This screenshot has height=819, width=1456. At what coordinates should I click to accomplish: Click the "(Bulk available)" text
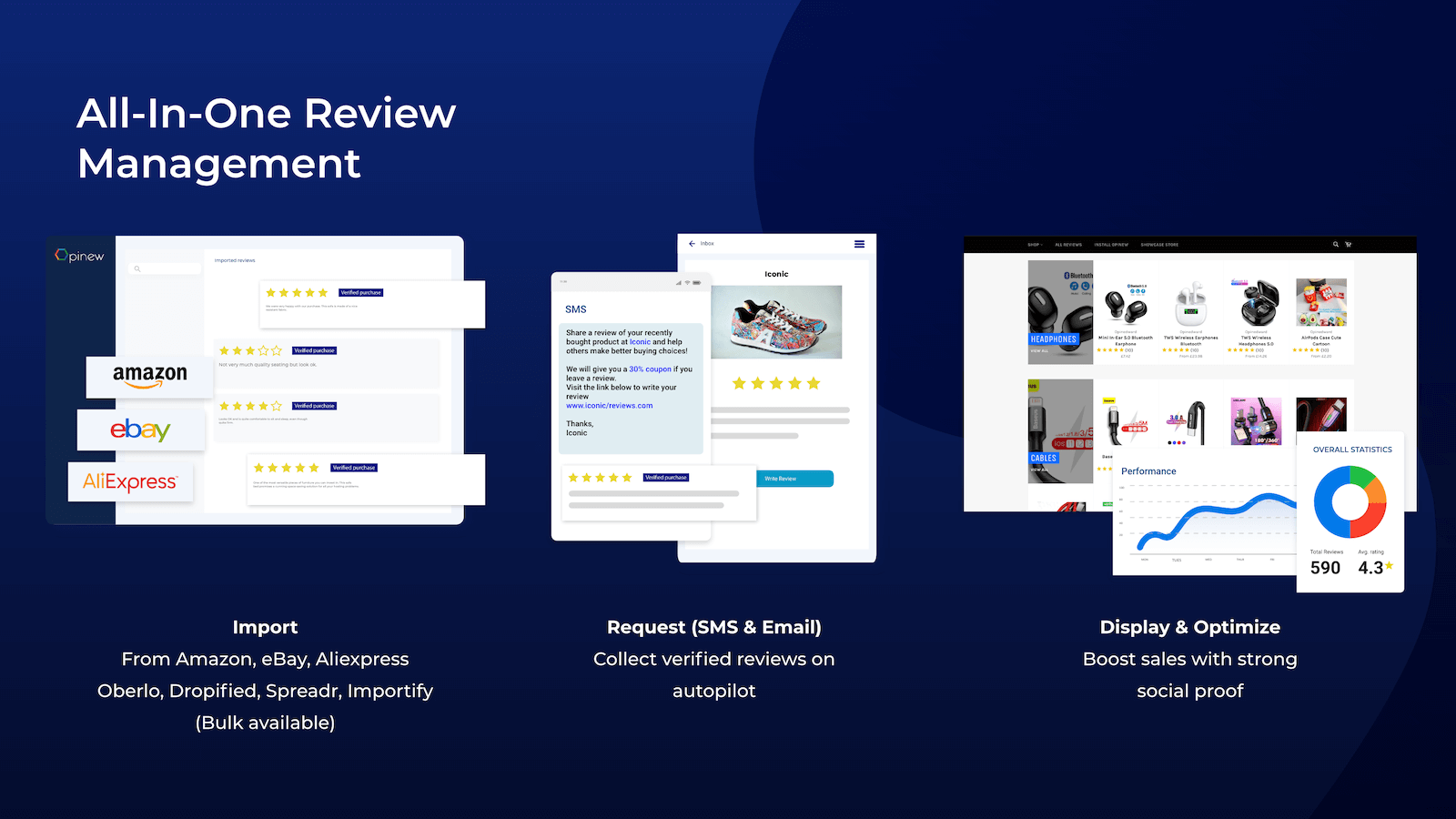point(265,723)
